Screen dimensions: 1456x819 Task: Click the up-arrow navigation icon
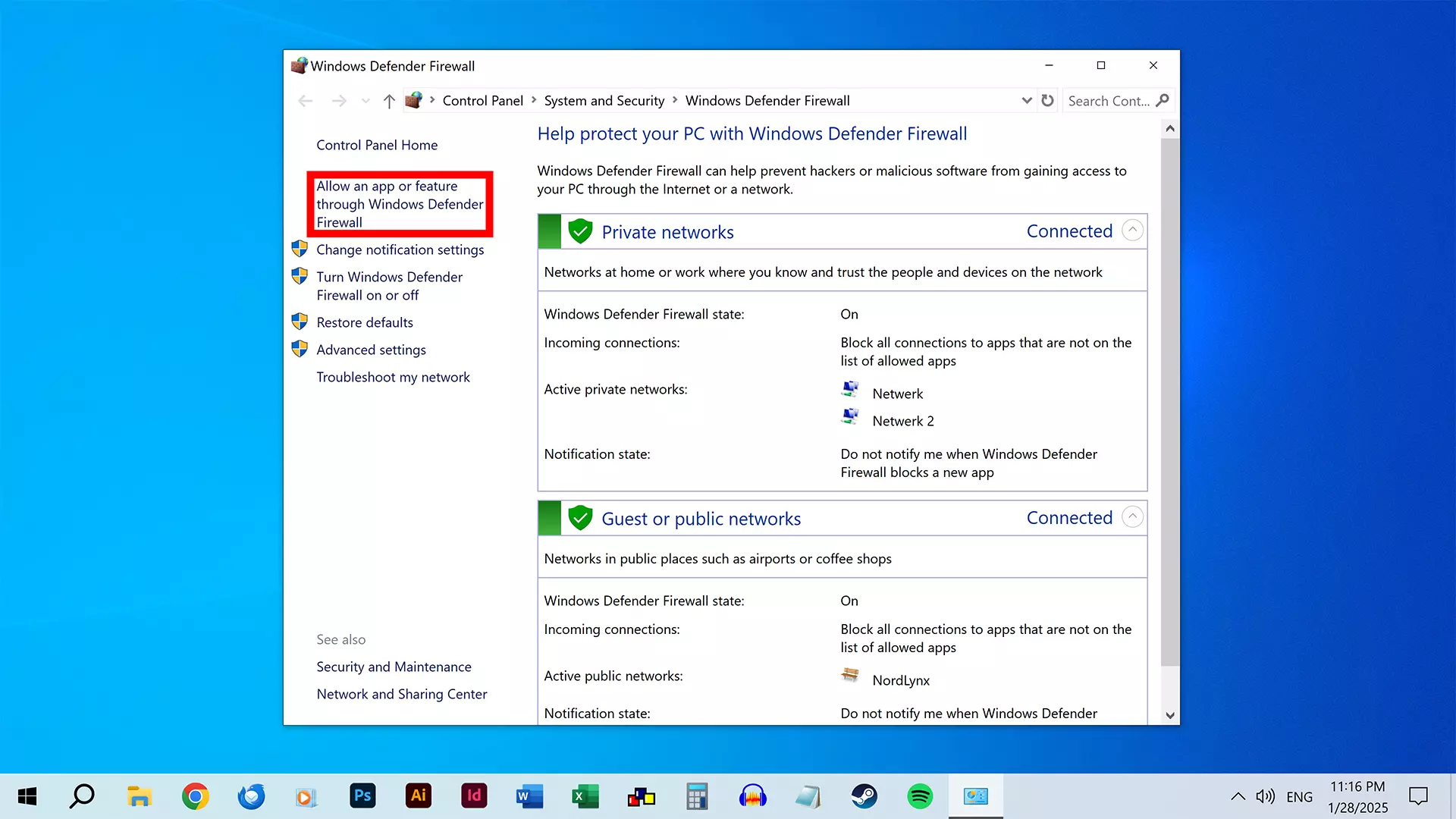tap(389, 101)
